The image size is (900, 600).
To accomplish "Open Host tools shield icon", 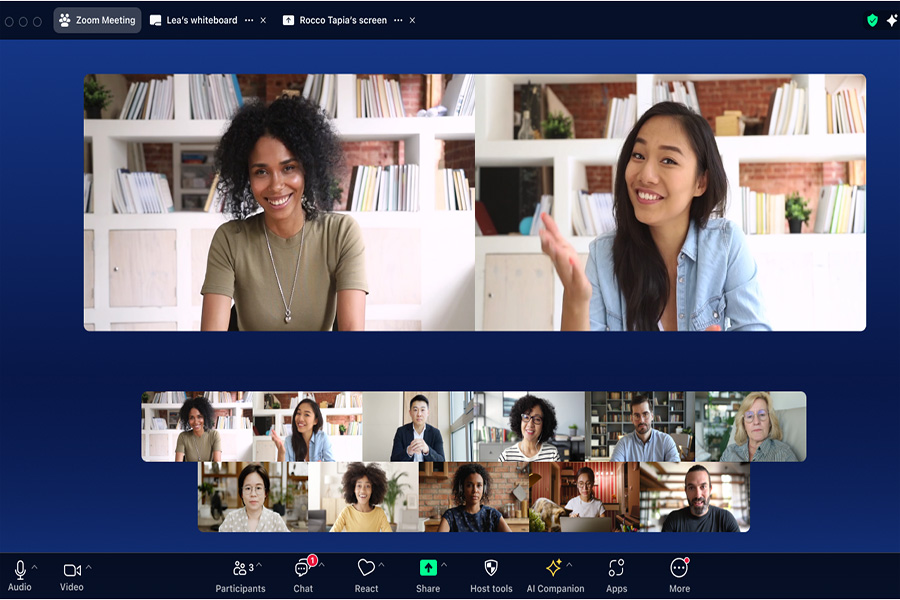I will 491,568.
